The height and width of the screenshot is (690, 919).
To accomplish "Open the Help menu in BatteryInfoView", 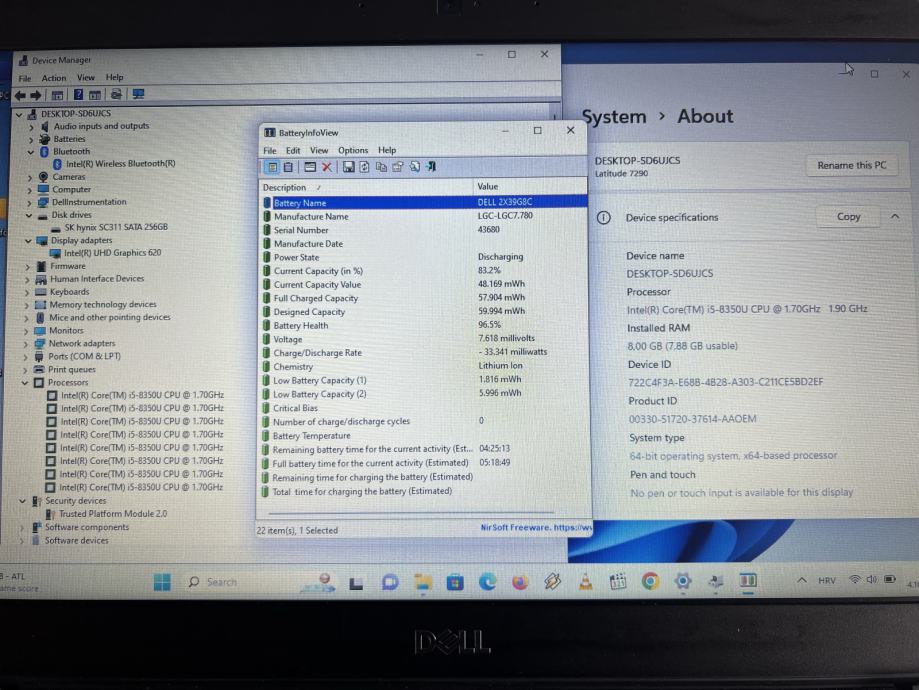I will tap(387, 150).
